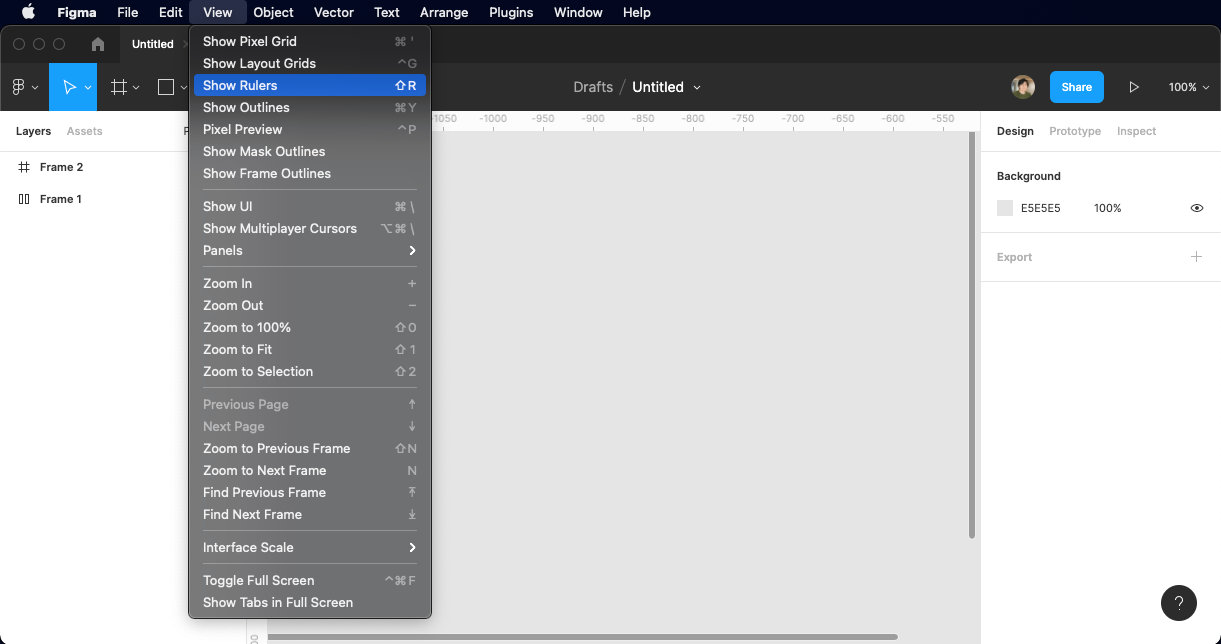Choose Zoom to Next Frame
The image size is (1221, 644).
(x=310, y=470)
